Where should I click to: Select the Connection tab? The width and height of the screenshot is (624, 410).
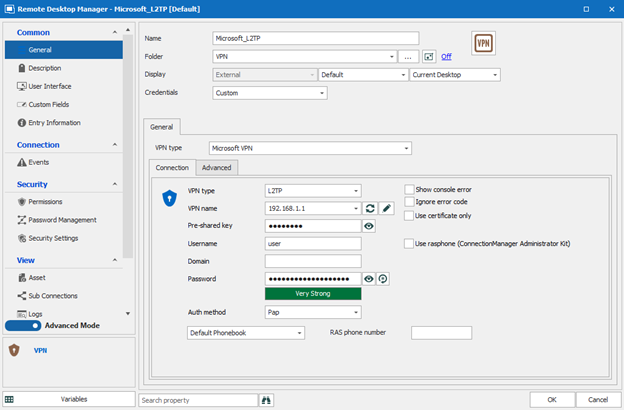[172, 168]
